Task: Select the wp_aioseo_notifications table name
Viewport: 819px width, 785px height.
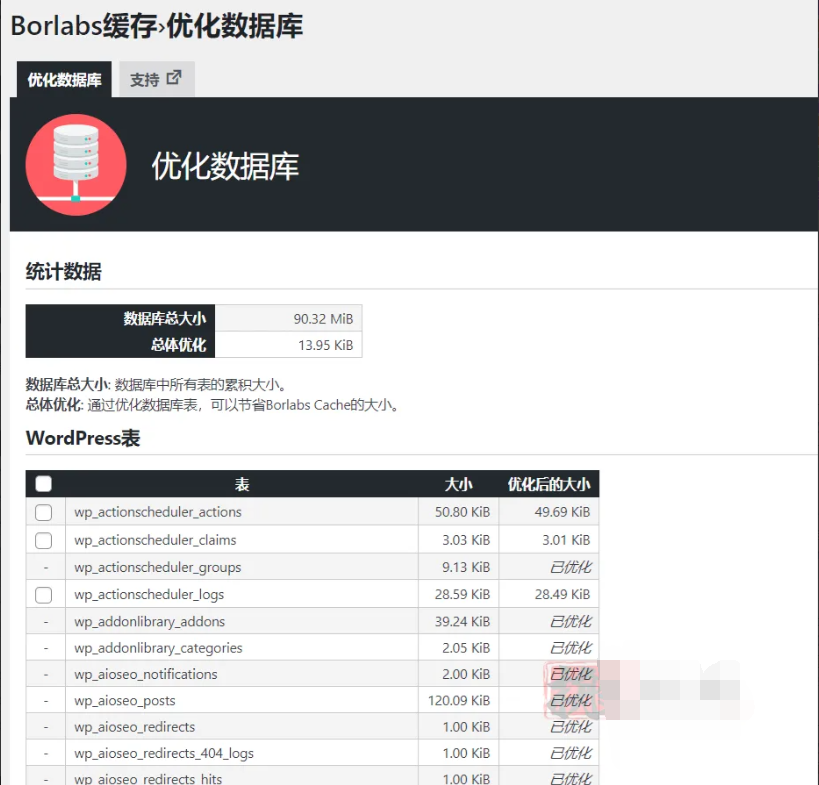Action: 146,674
